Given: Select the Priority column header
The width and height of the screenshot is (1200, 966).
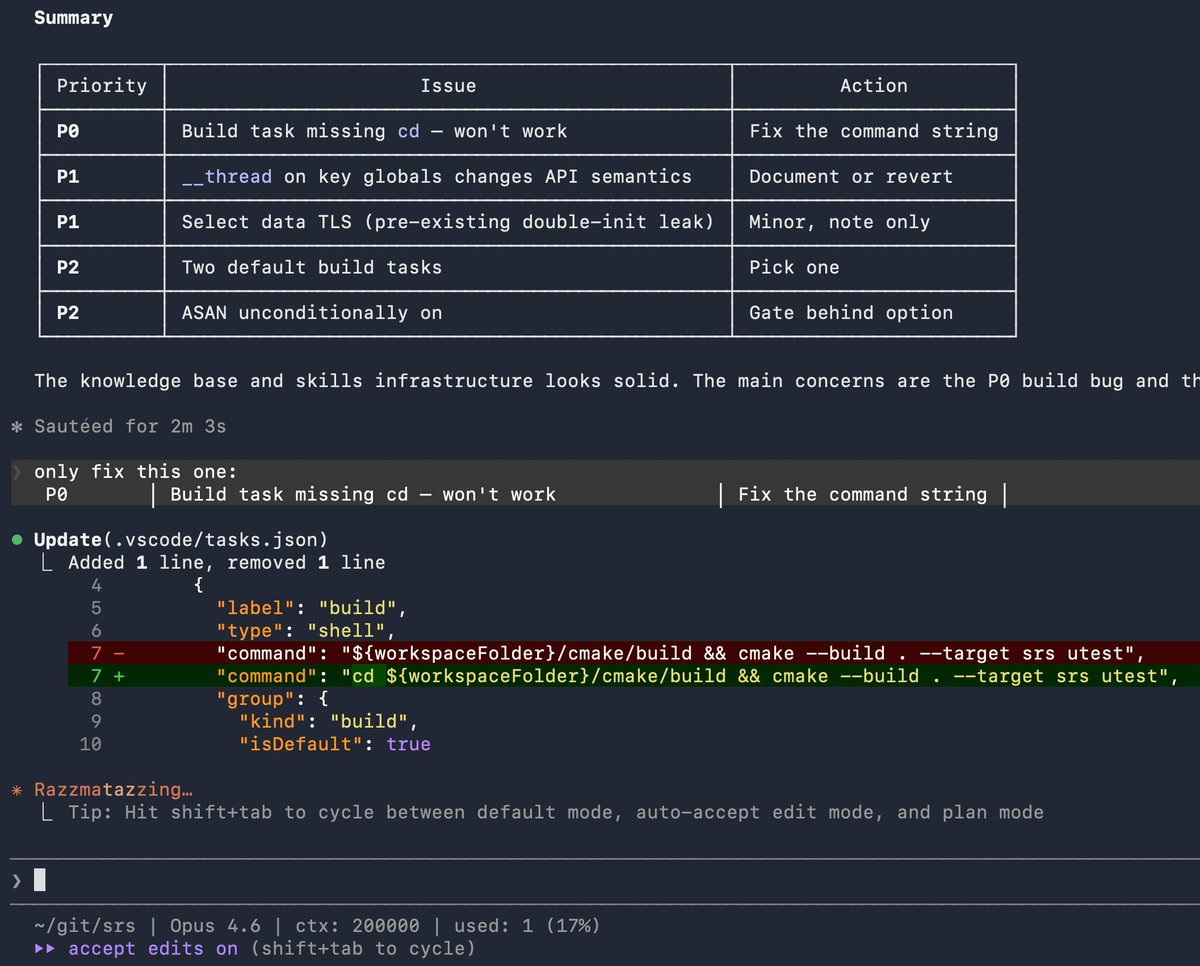Looking at the screenshot, I should point(101,86).
